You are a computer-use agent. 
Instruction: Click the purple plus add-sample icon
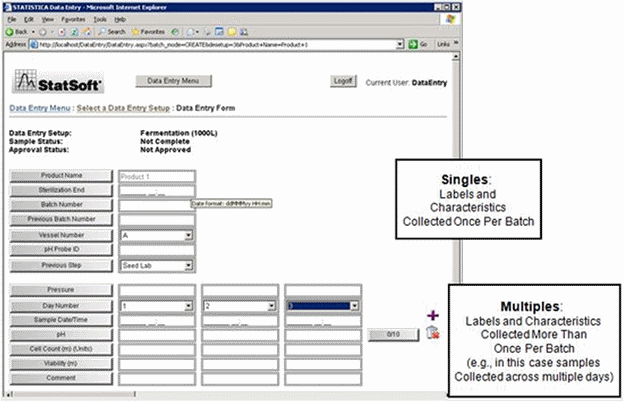(433, 316)
